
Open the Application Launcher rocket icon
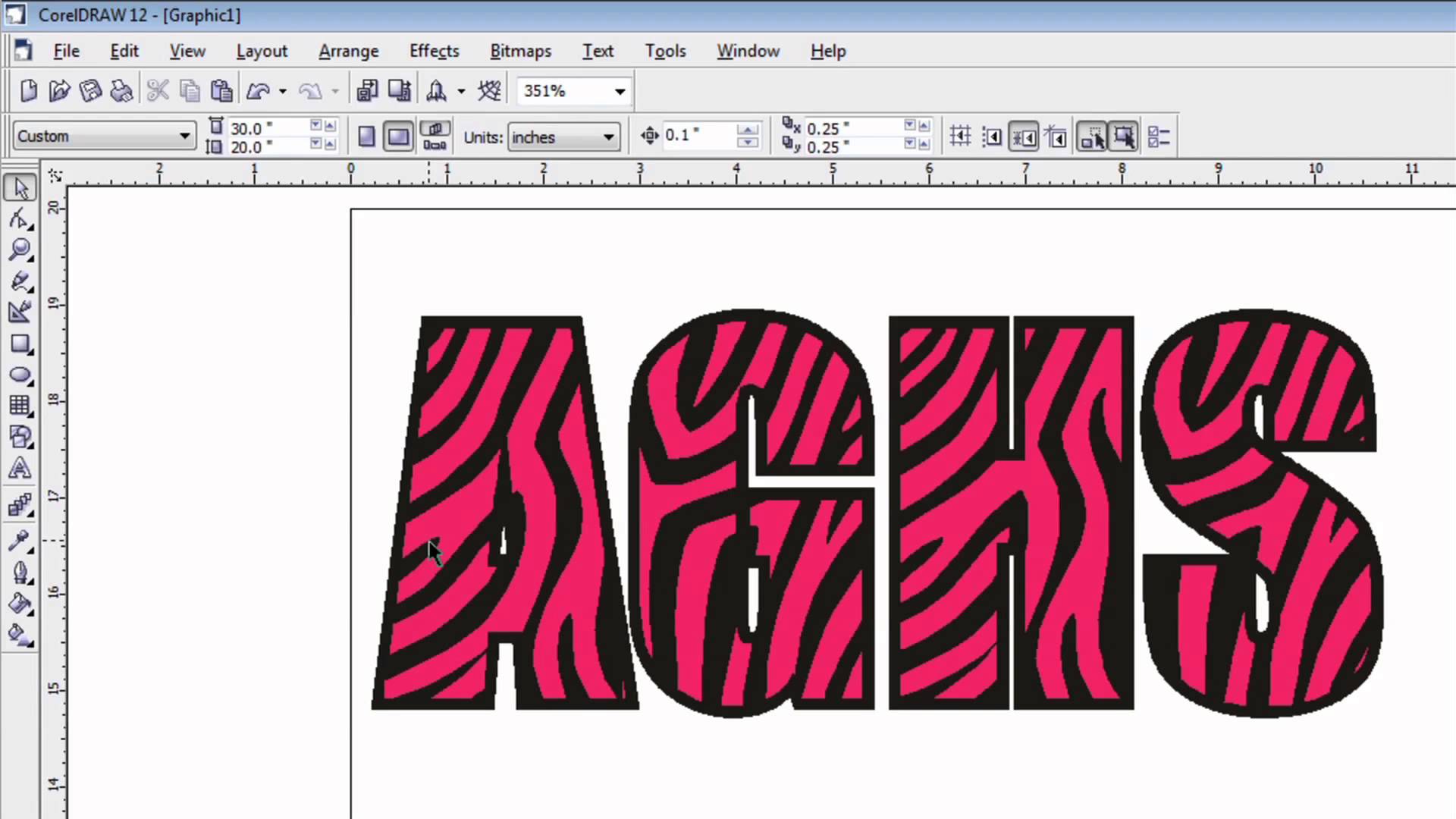pyautogui.click(x=436, y=91)
